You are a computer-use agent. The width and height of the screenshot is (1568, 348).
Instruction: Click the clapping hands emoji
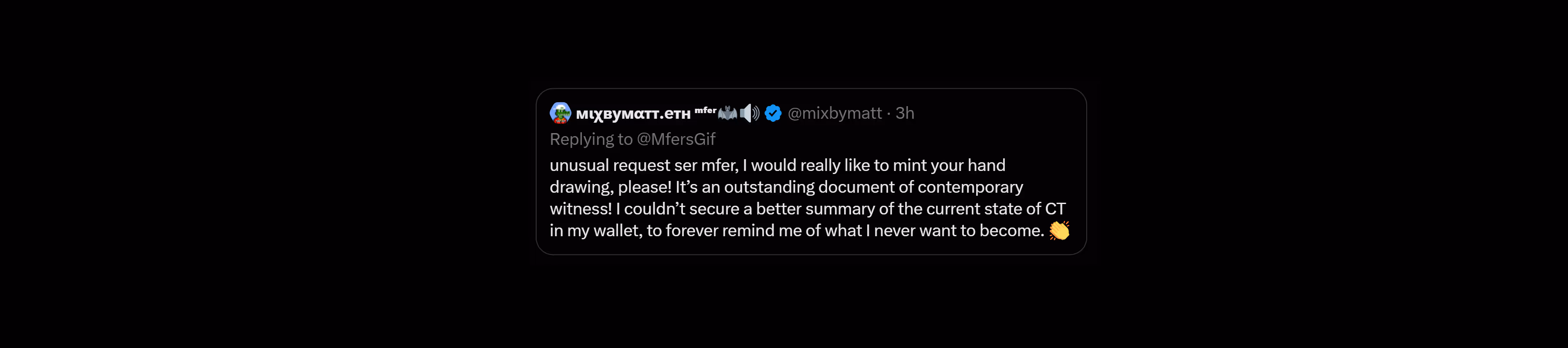(1059, 231)
